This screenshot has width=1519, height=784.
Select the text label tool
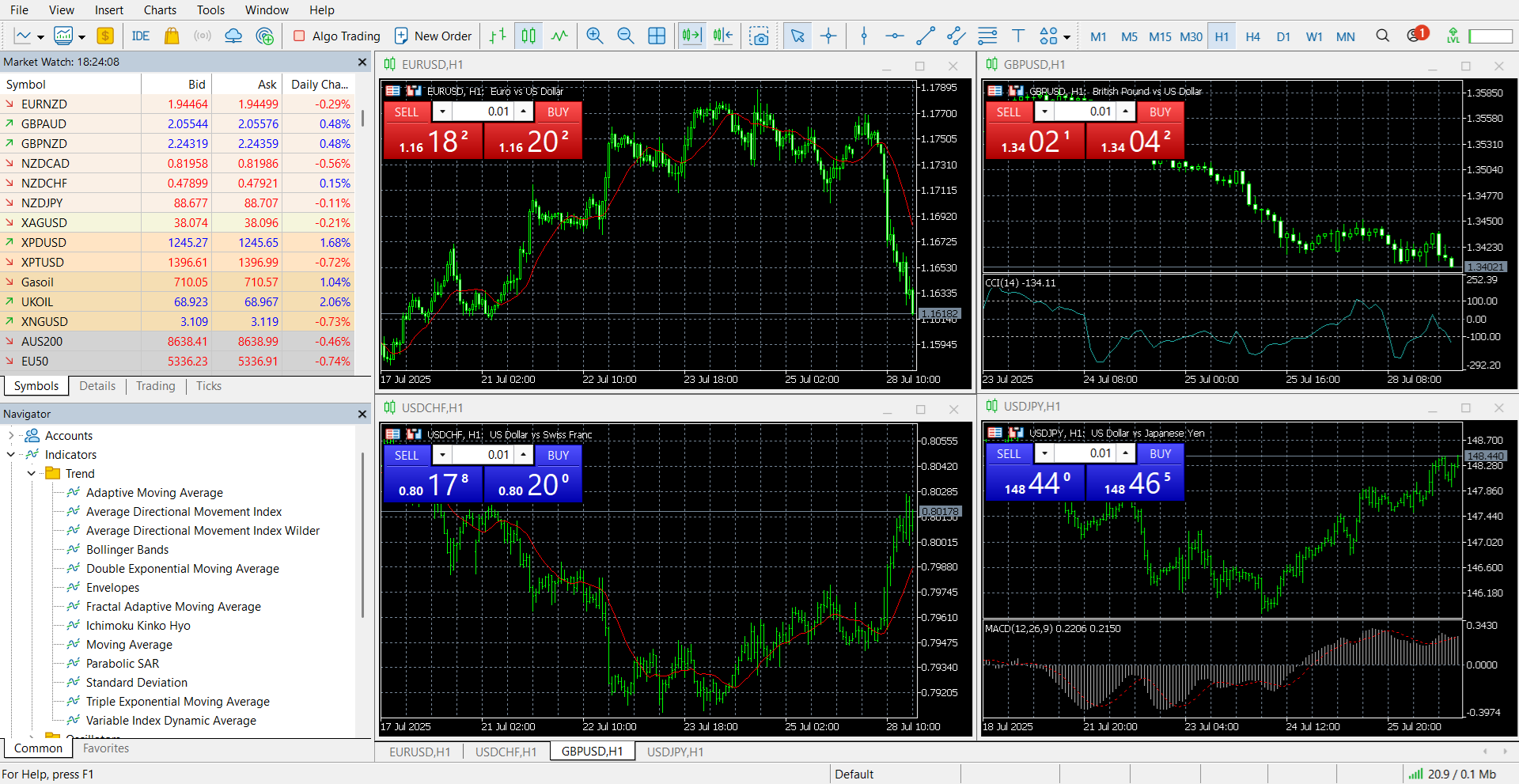1018,36
